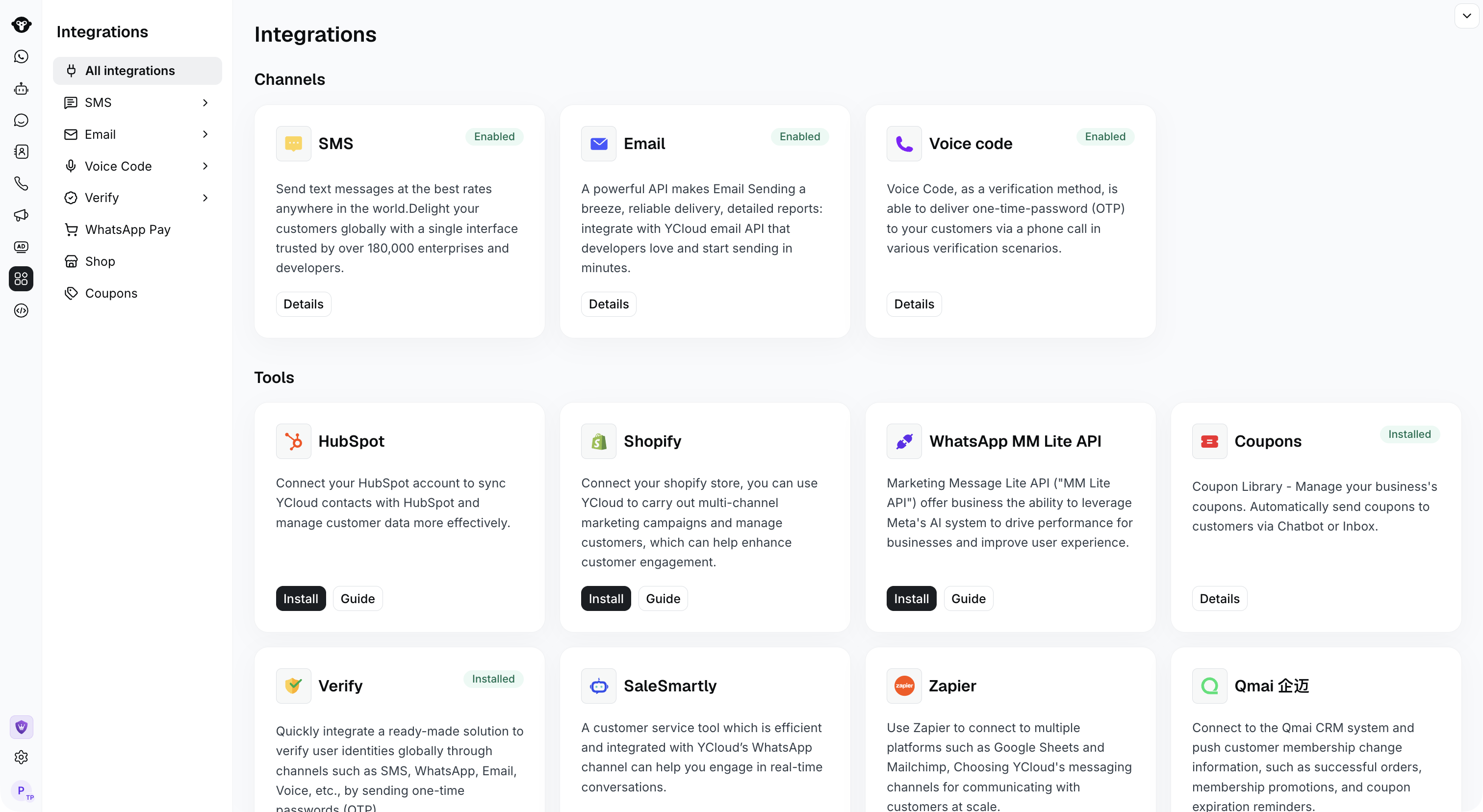Open the phone call icon in rail
Screen dimensions: 1483x812
click(21, 183)
